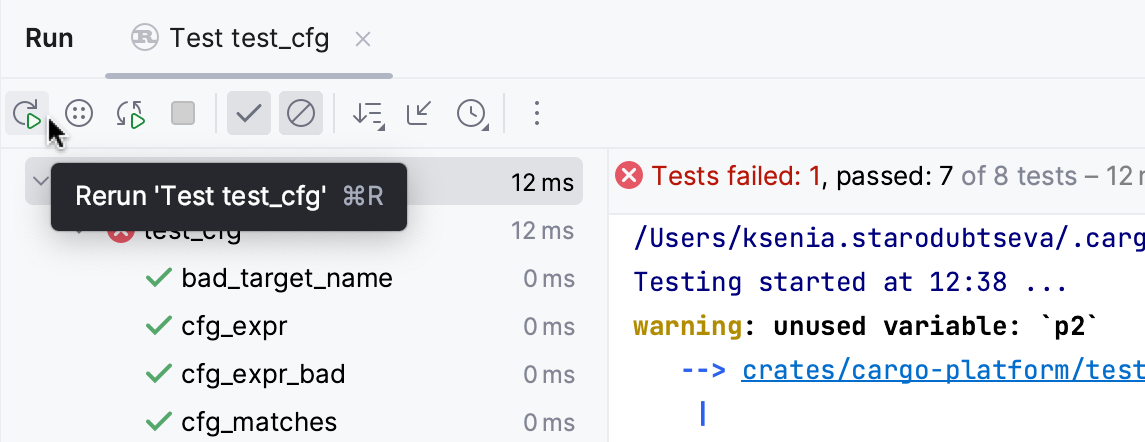1145x442 pixels.
Task: Open the more options kebab menu
Action: tap(537, 114)
